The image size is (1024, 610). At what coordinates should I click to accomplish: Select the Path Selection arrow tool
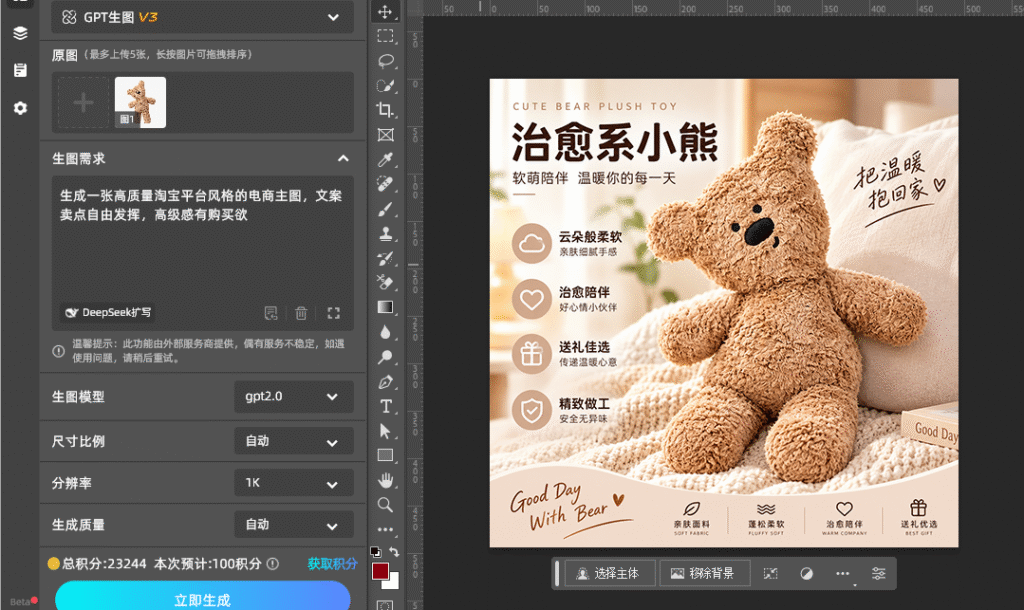[x=385, y=431]
